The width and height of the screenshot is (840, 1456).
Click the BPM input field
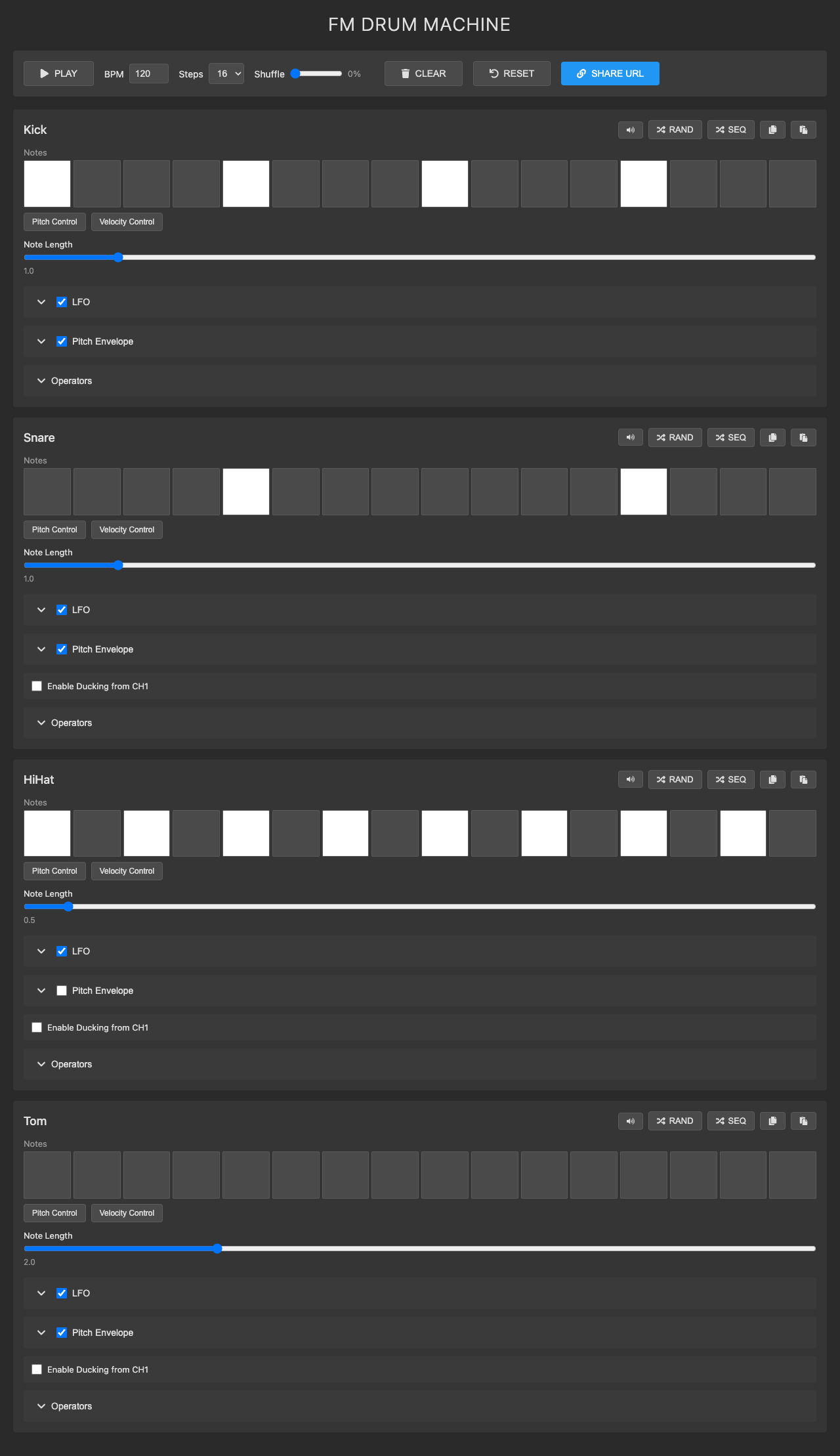[x=148, y=74]
